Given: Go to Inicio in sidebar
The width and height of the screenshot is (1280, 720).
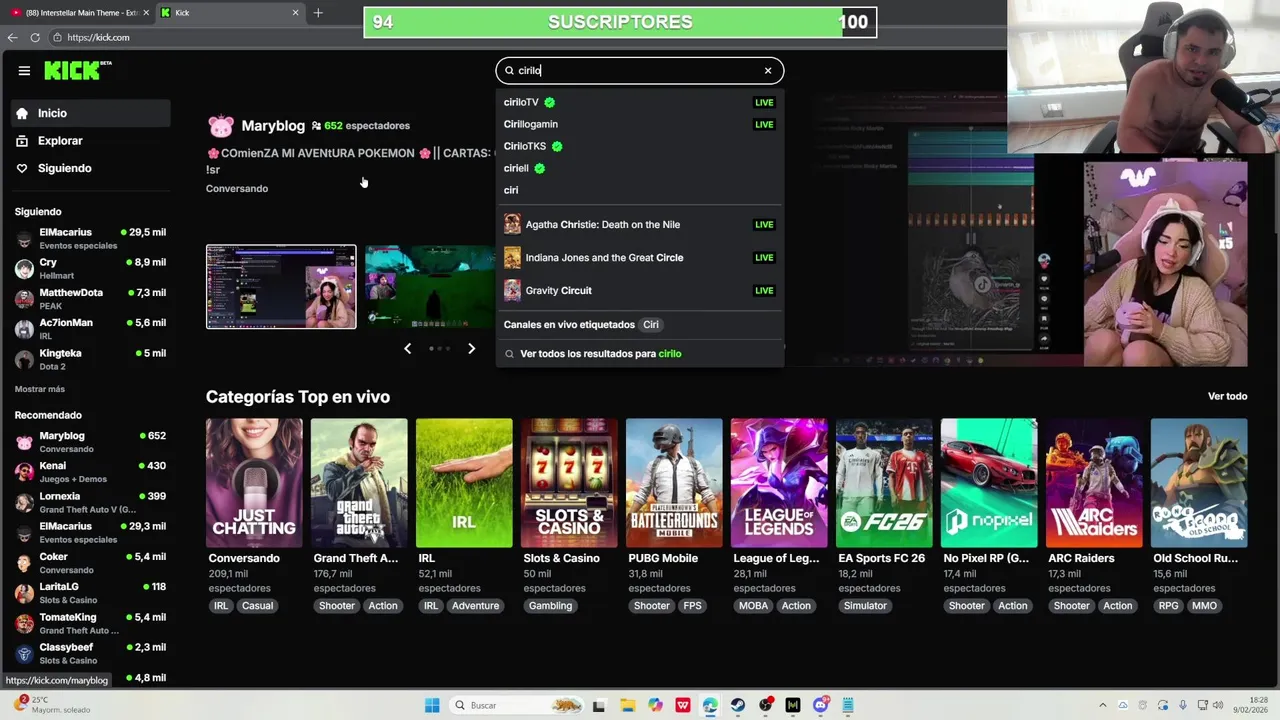Looking at the screenshot, I should pyautogui.click(x=90, y=114).
